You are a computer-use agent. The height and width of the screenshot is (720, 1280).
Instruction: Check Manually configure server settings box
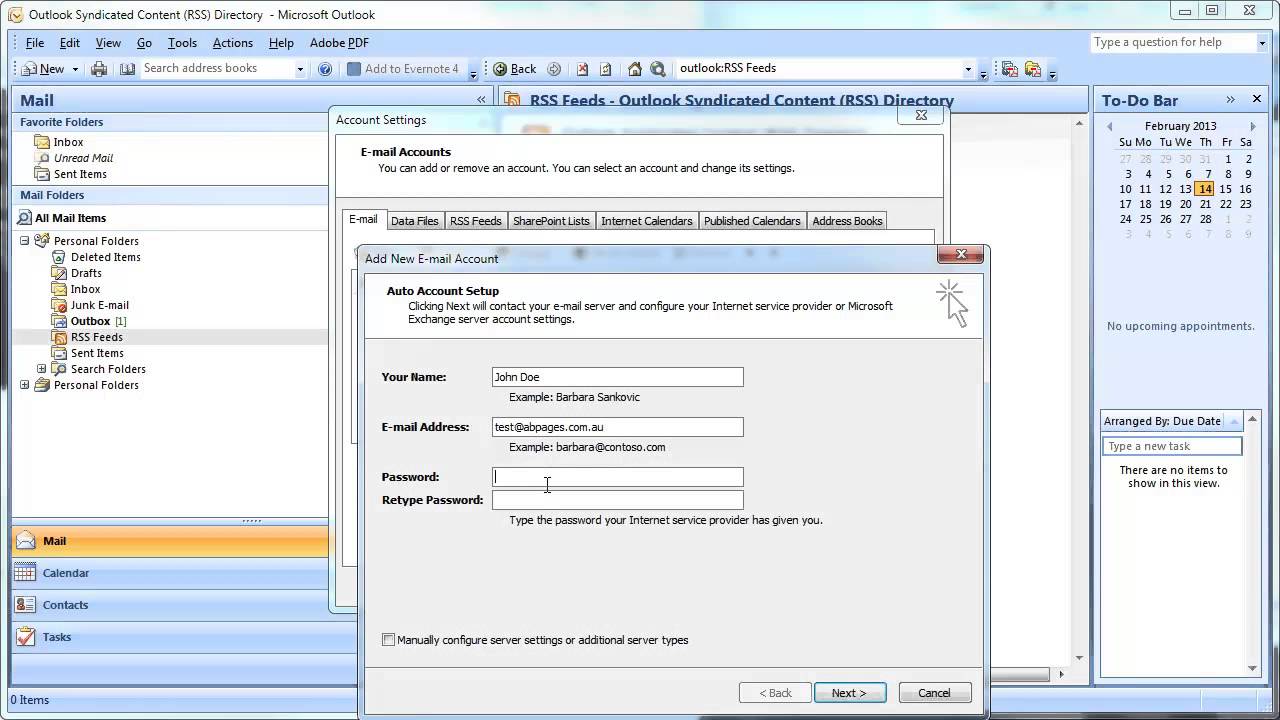(x=389, y=640)
